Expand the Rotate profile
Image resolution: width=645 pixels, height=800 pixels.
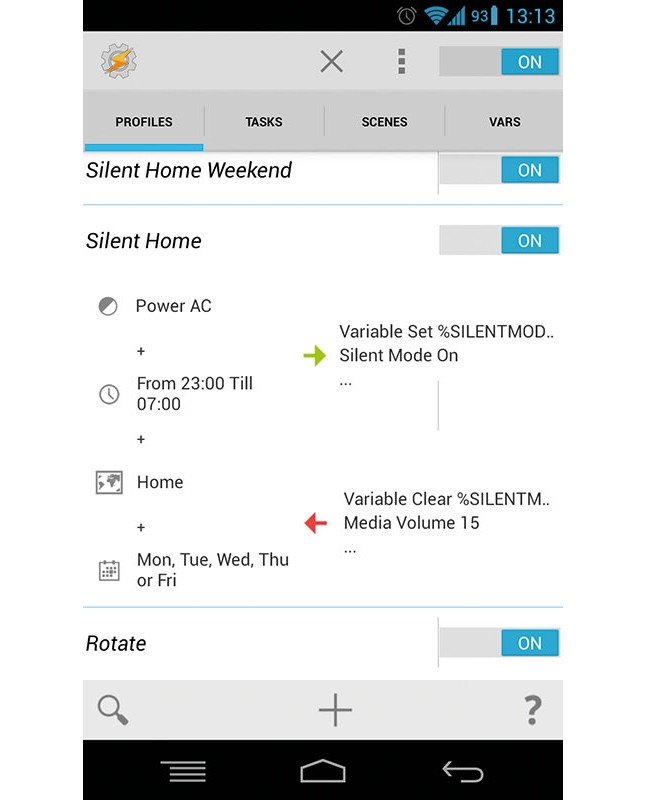click(116, 643)
